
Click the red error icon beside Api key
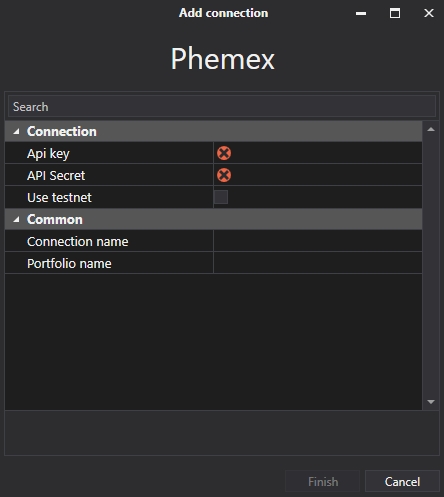point(224,153)
